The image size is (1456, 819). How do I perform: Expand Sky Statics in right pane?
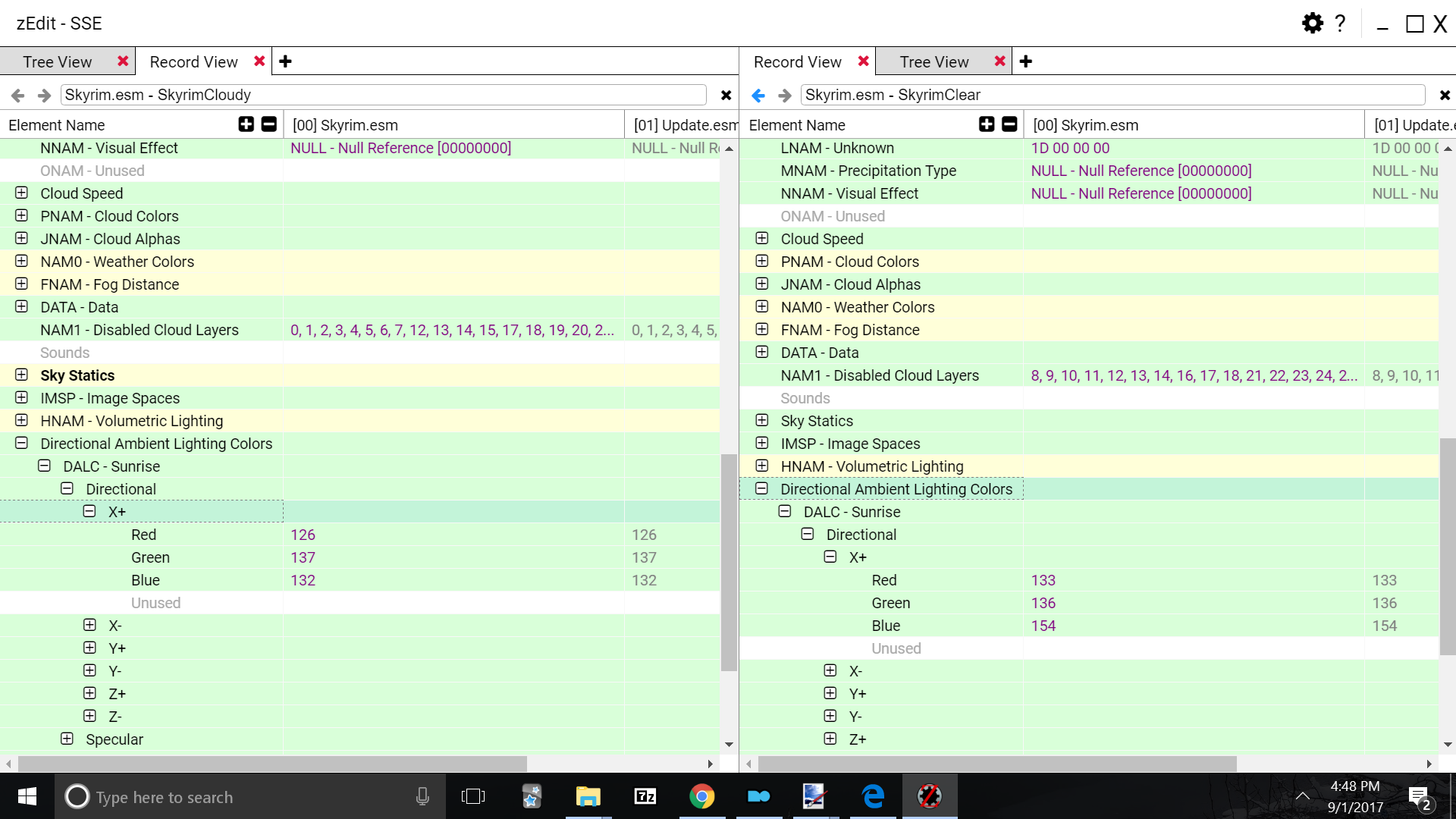[x=762, y=420]
